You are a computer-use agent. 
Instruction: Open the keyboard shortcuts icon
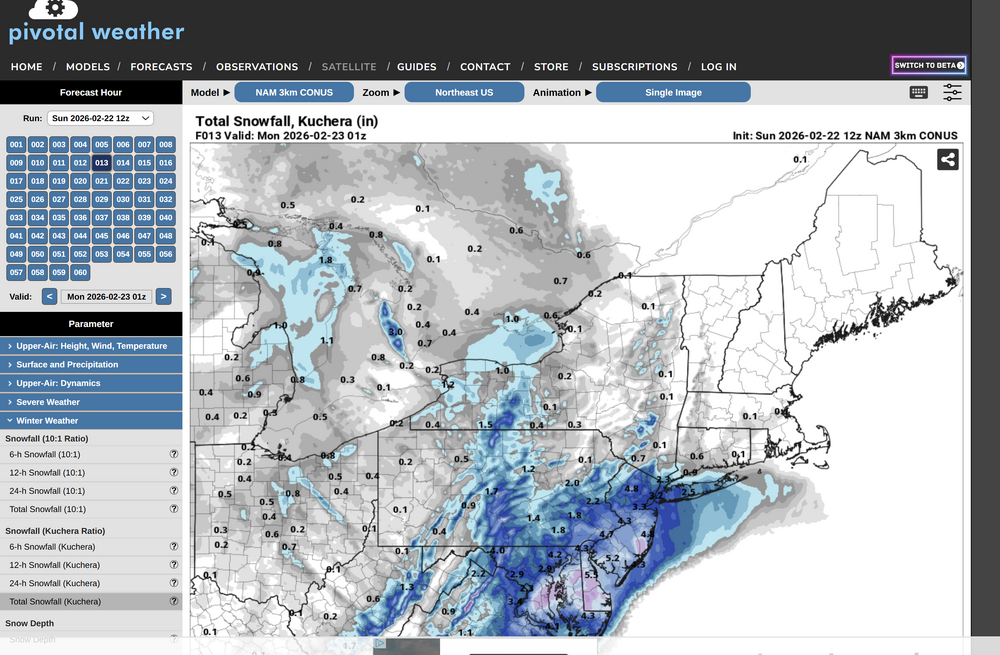coord(918,93)
